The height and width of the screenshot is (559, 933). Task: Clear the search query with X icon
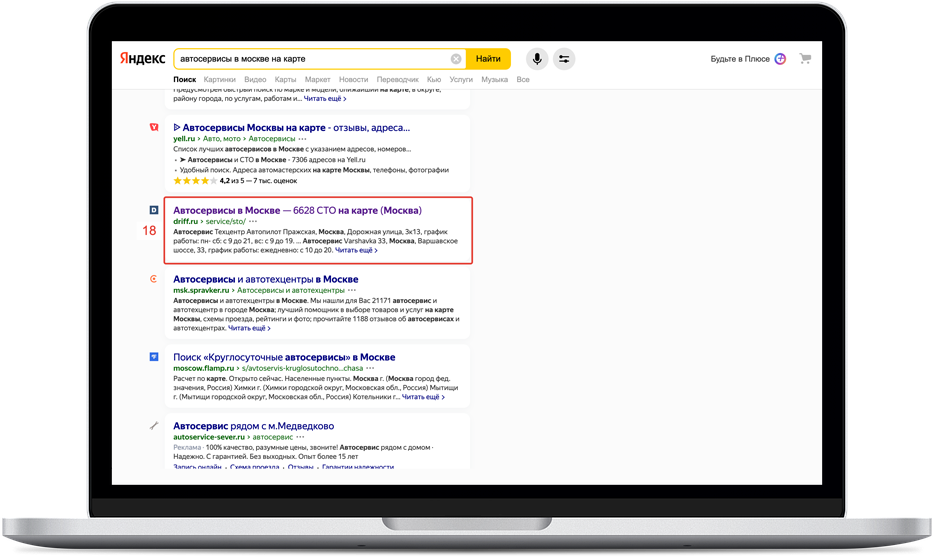coord(456,59)
